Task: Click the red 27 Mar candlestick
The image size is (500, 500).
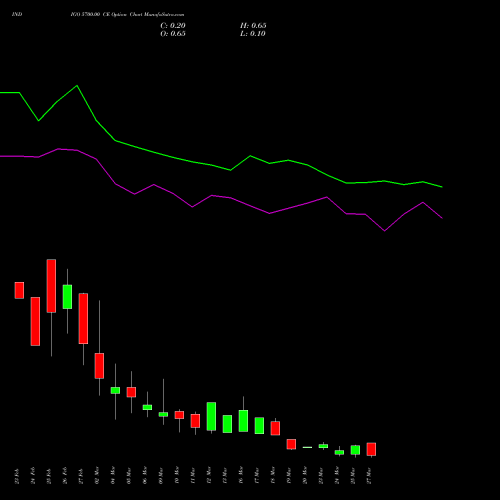Action: [371, 449]
